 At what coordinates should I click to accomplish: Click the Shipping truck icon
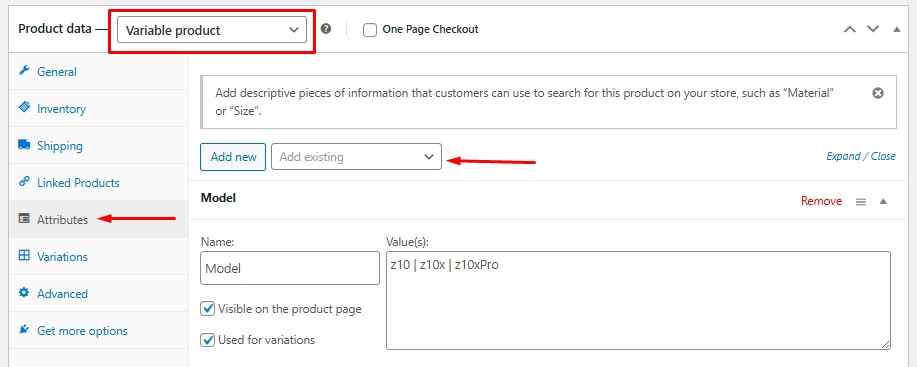click(x=24, y=144)
